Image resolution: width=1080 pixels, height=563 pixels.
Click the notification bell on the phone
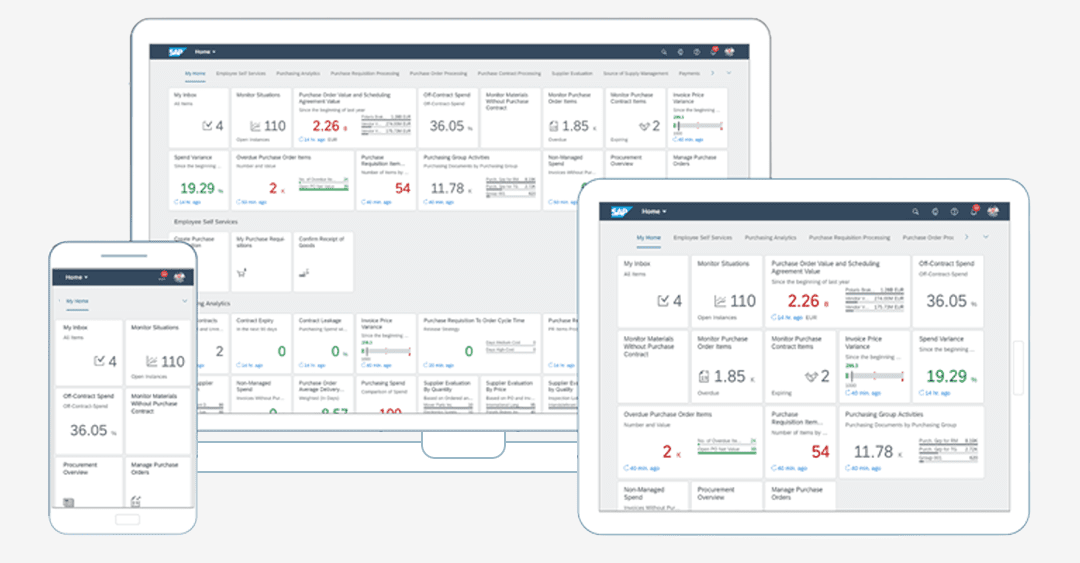(x=163, y=276)
